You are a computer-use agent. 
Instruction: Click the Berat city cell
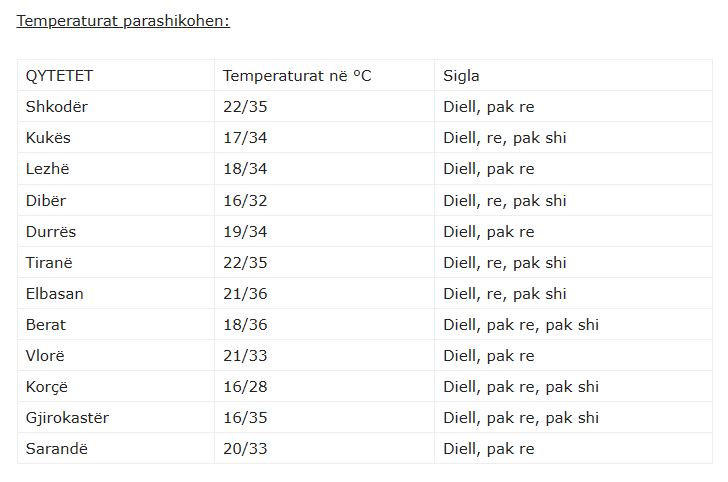tap(46, 324)
